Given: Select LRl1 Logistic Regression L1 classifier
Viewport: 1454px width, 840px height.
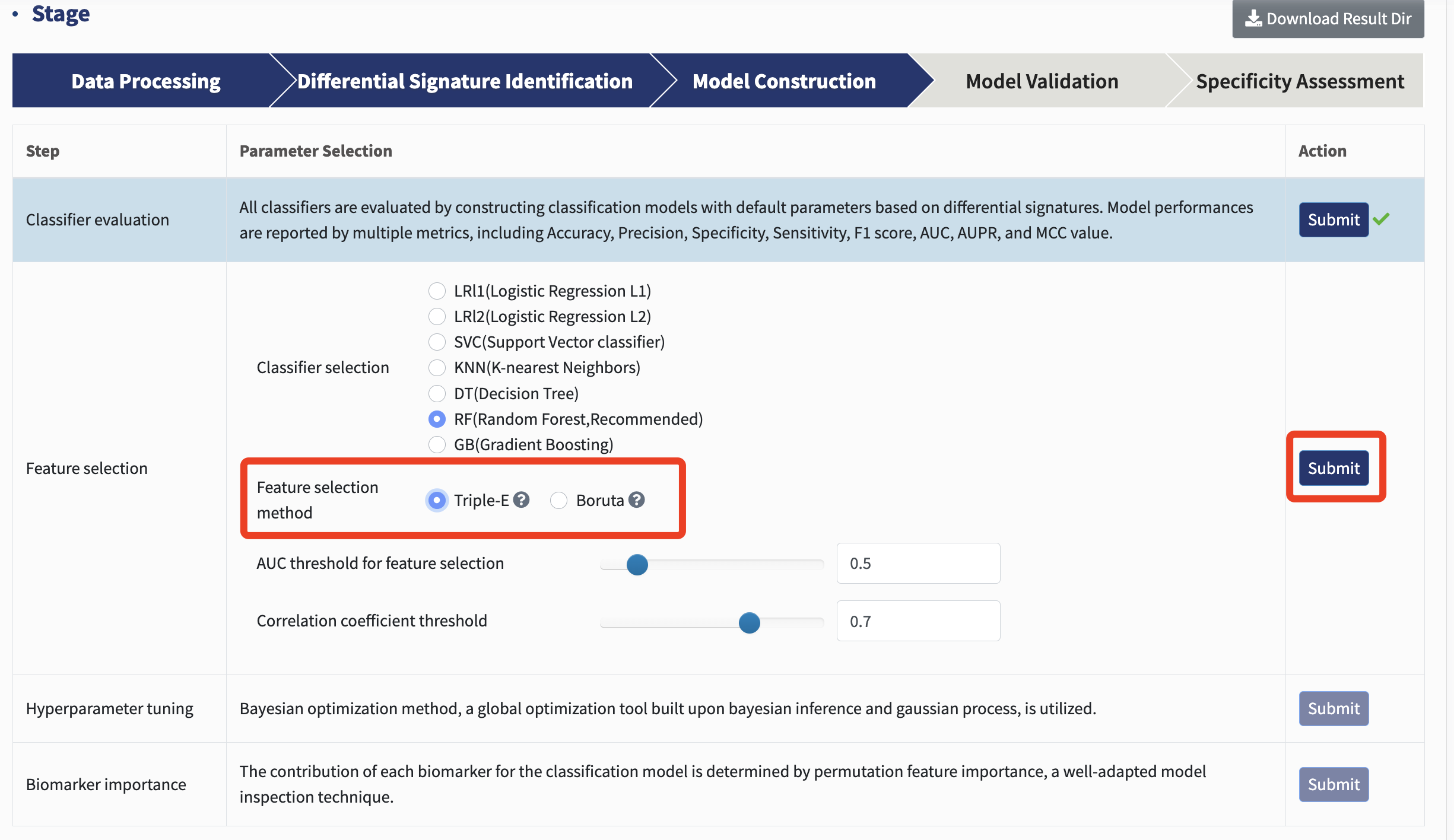Looking at the screenshot, I should (437, 291).
